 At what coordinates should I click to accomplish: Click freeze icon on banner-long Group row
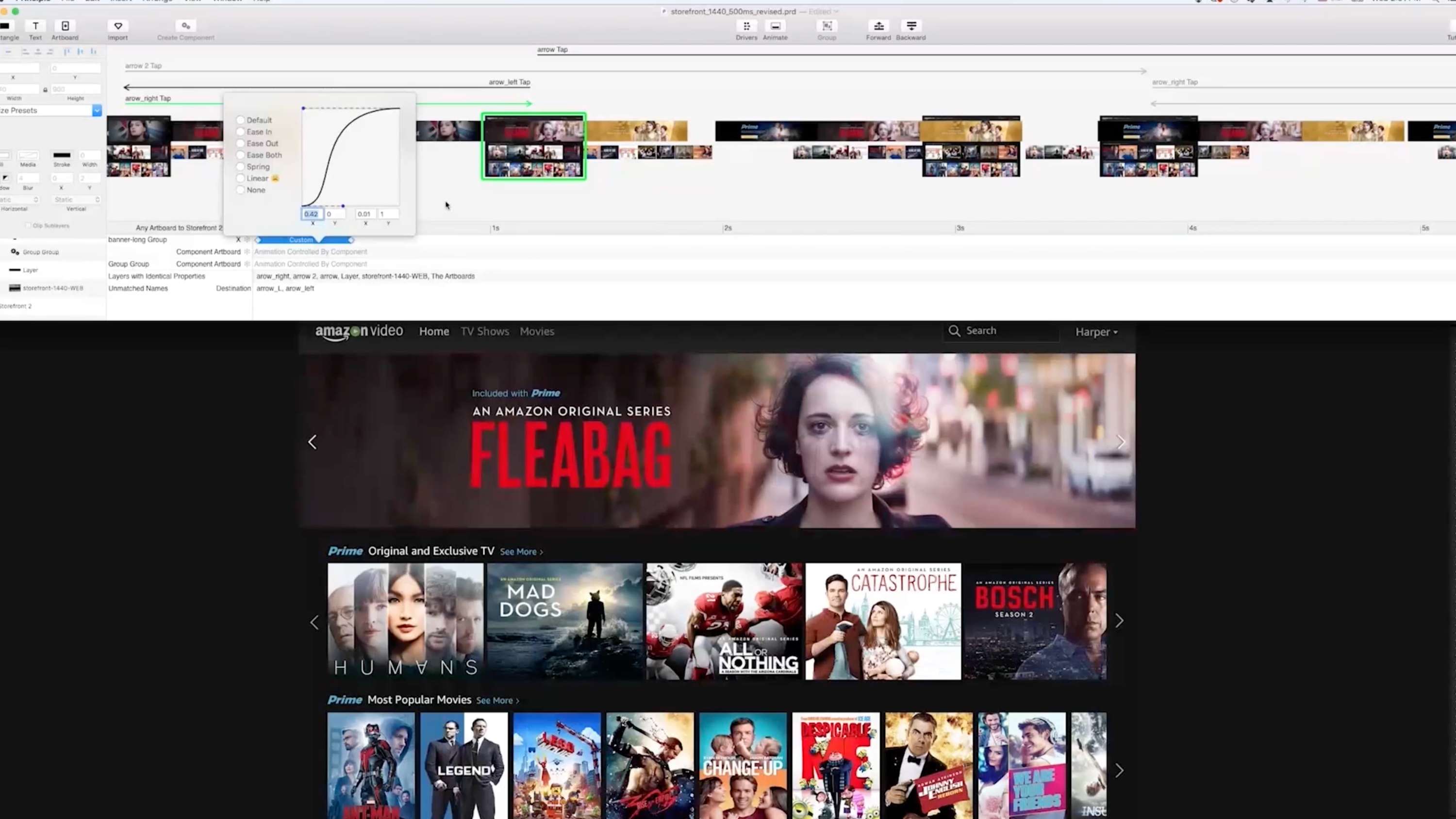coord(247,240)
